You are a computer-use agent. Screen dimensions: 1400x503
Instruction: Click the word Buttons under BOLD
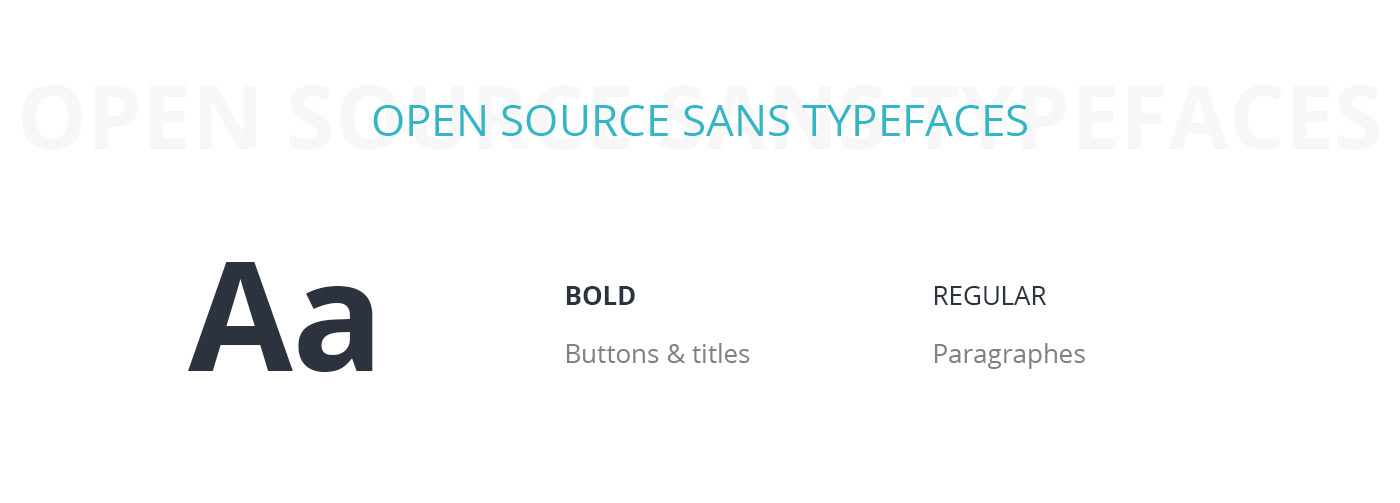(610, 354)
